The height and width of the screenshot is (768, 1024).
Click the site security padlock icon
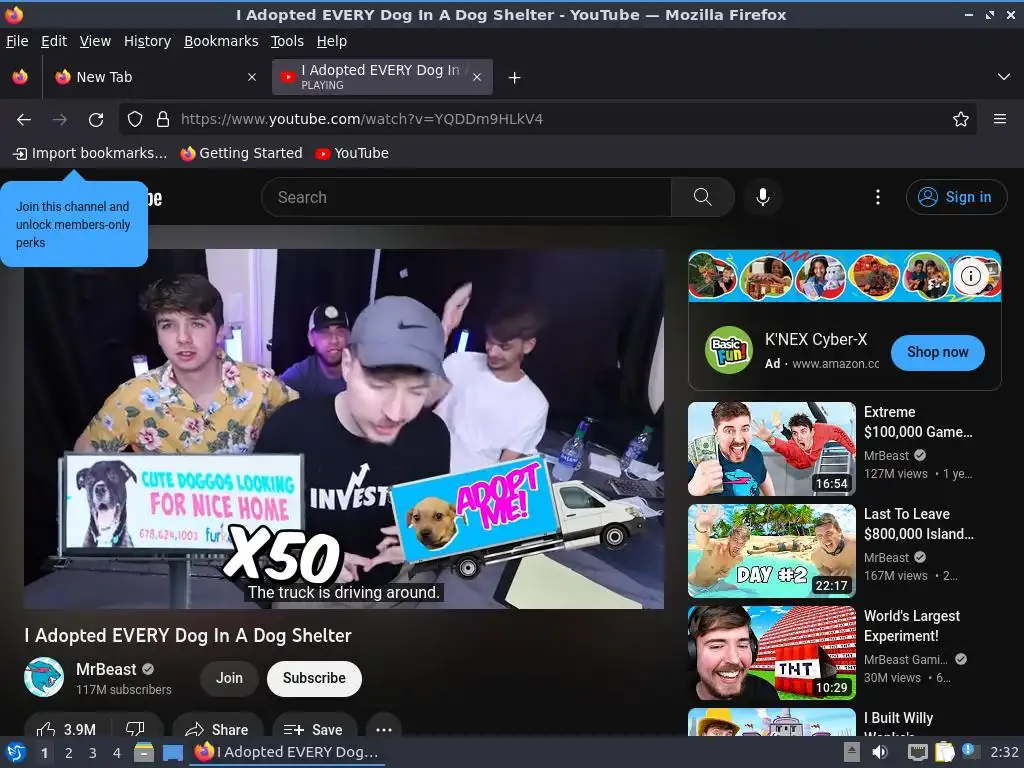163,119
